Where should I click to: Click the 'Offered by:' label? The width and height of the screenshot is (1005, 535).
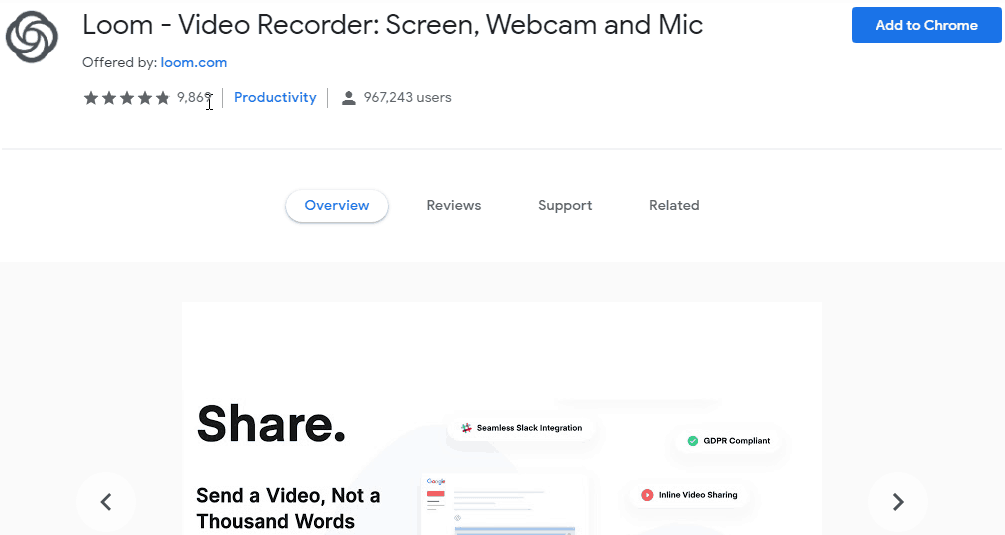119,62
